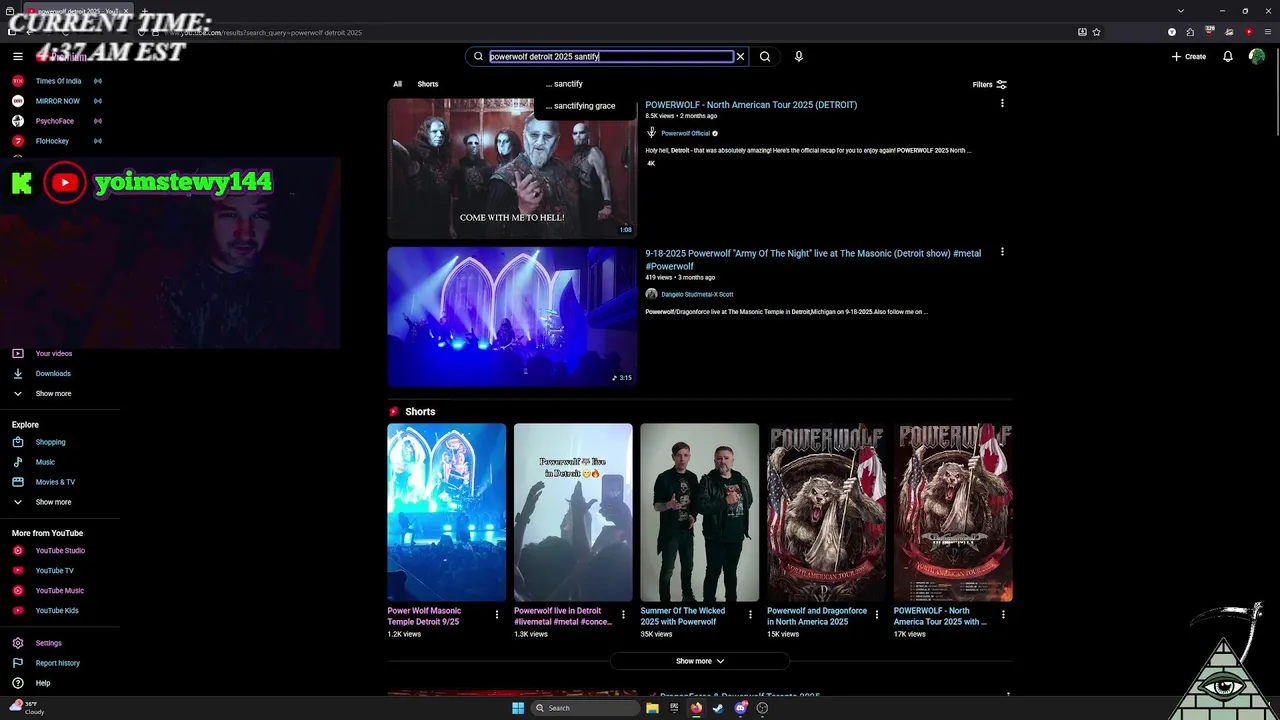Open the POWERWOLF North American Tour 2025 (DETROIT) title

point(751,105)
